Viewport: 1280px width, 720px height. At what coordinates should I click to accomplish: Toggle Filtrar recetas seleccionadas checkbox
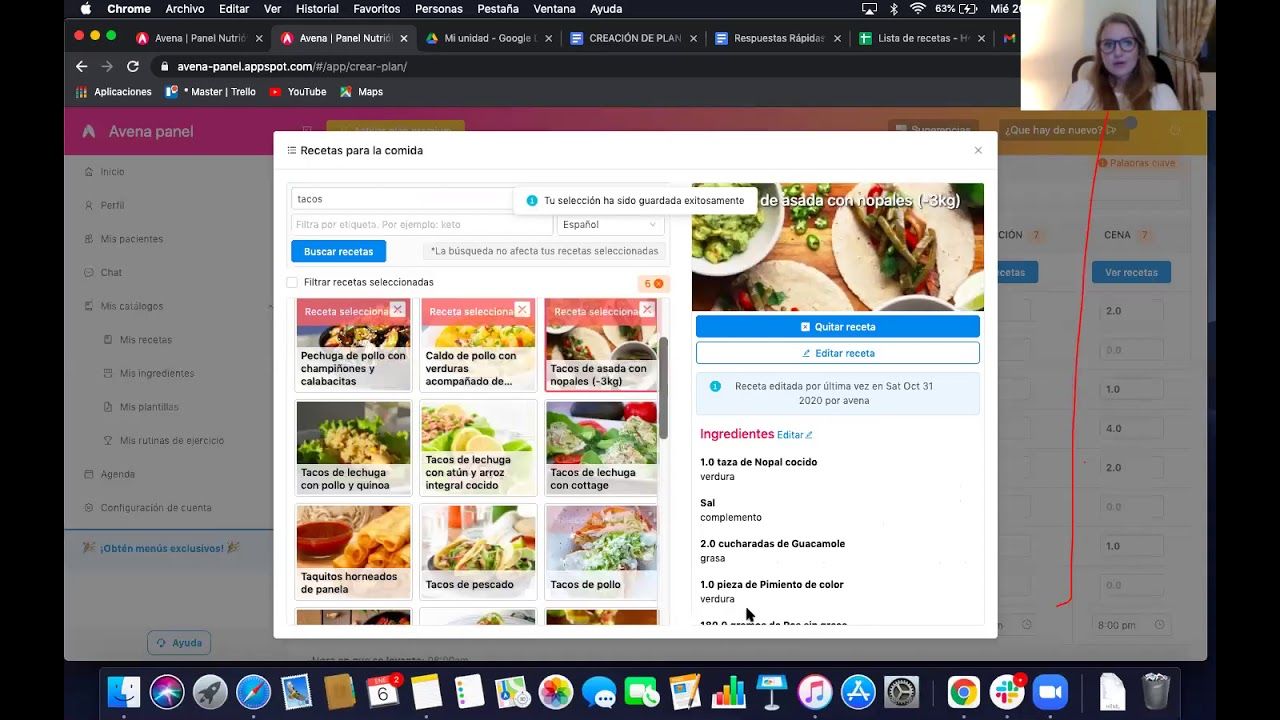click(292, 283)
